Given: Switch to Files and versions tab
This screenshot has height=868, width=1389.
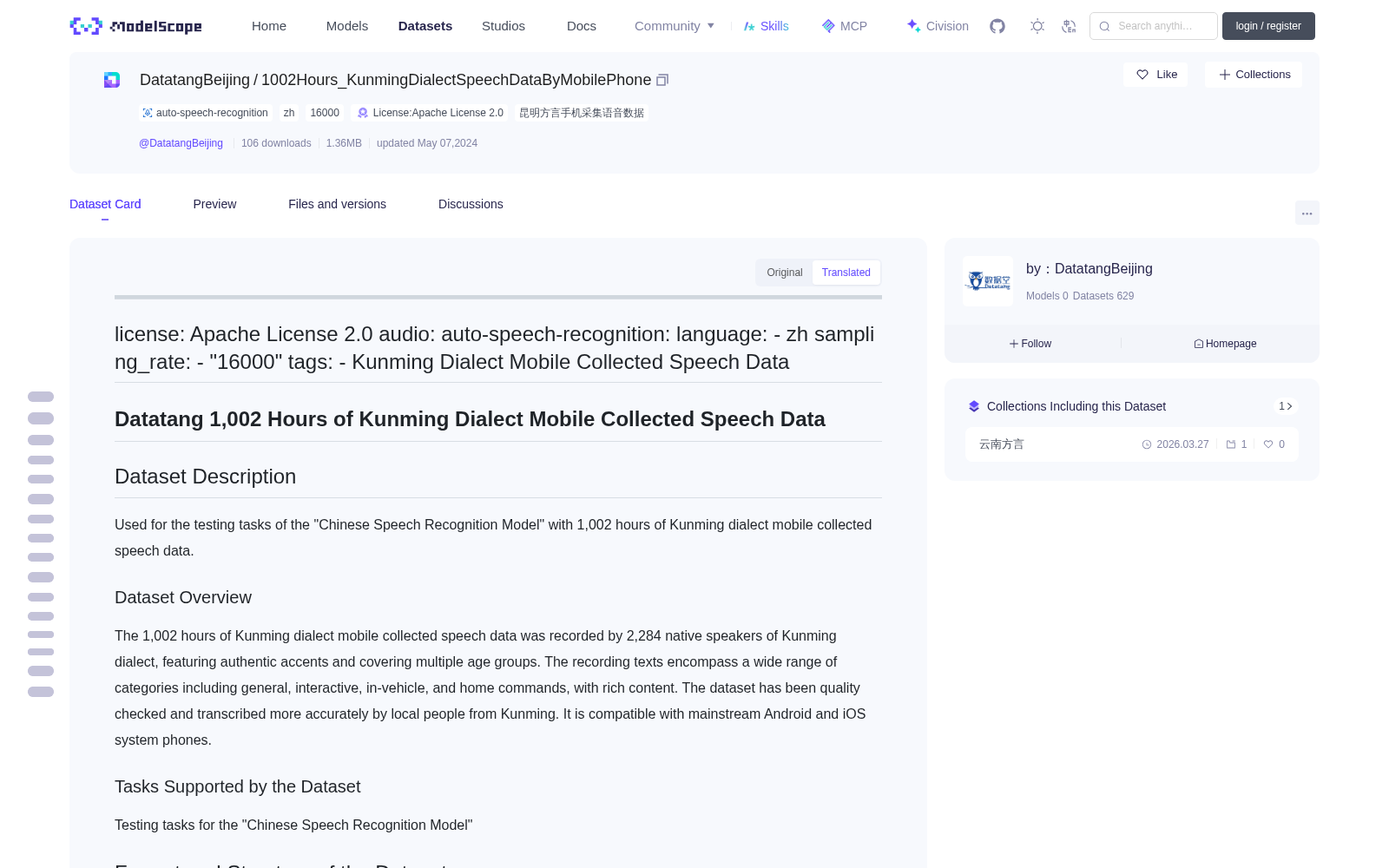Looking at the screenshot, I should (337, 204).
